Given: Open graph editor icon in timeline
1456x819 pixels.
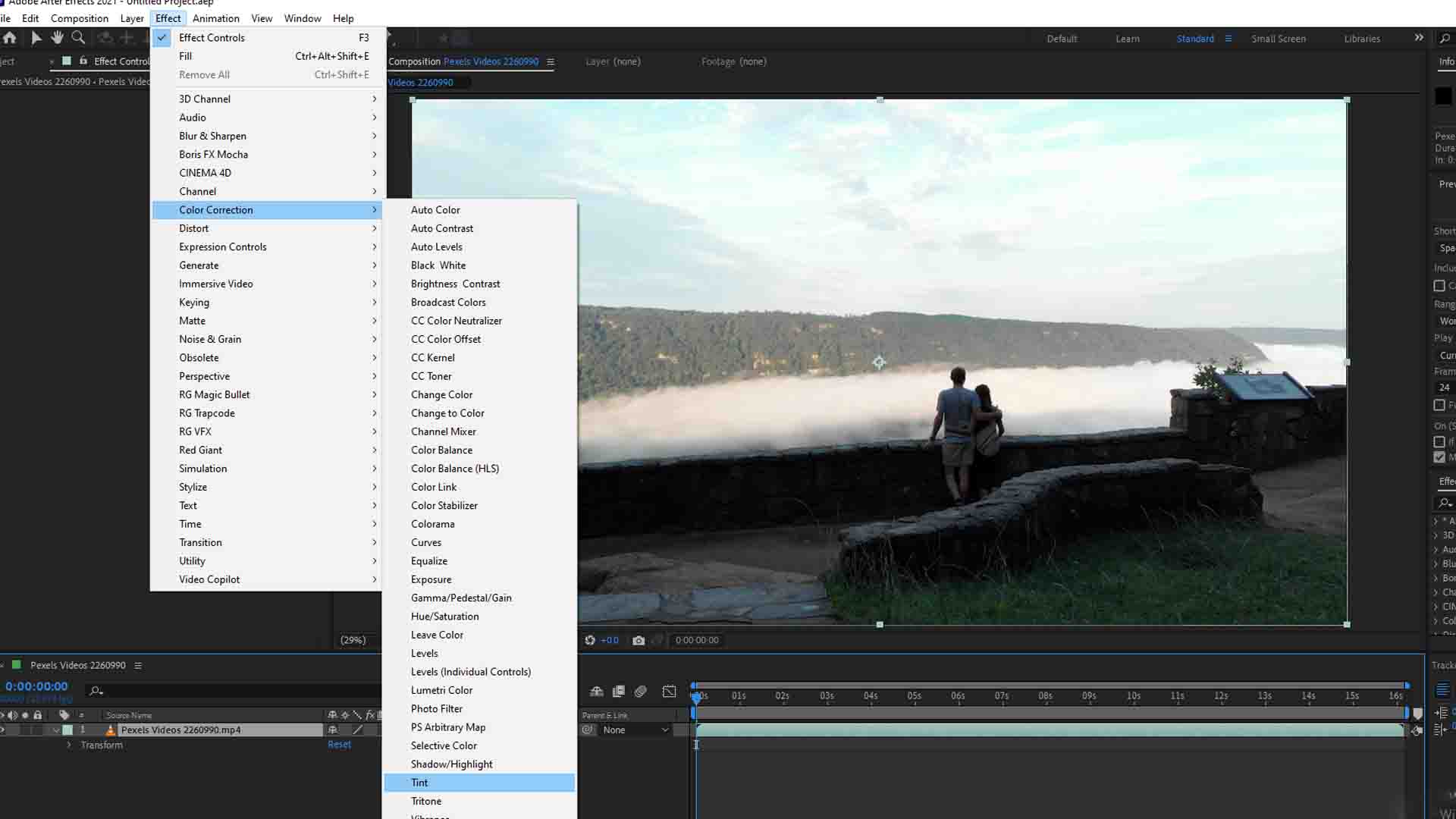Looking at the screenshot, I should click(669, 692).
